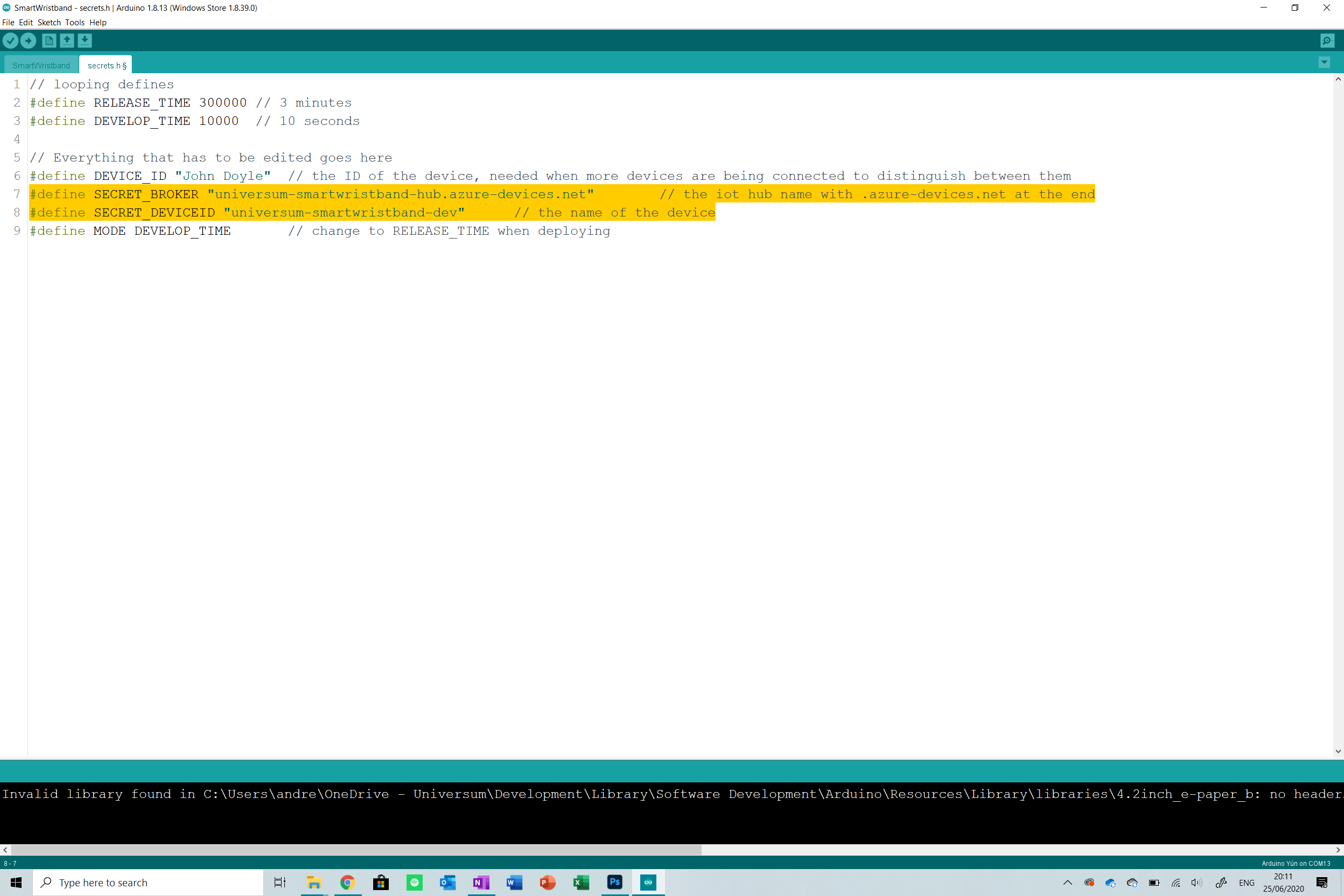Click the ENG language indicator
The height and width of the screenshot is (896, 1344).
pyautogui.click(x=1247, y=883)
